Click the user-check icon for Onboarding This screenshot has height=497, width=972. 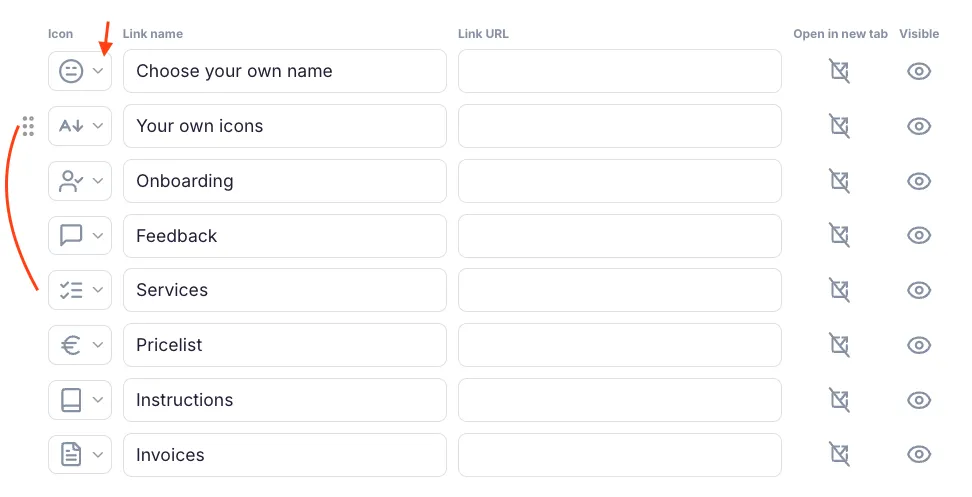click(x=71, y=181)
